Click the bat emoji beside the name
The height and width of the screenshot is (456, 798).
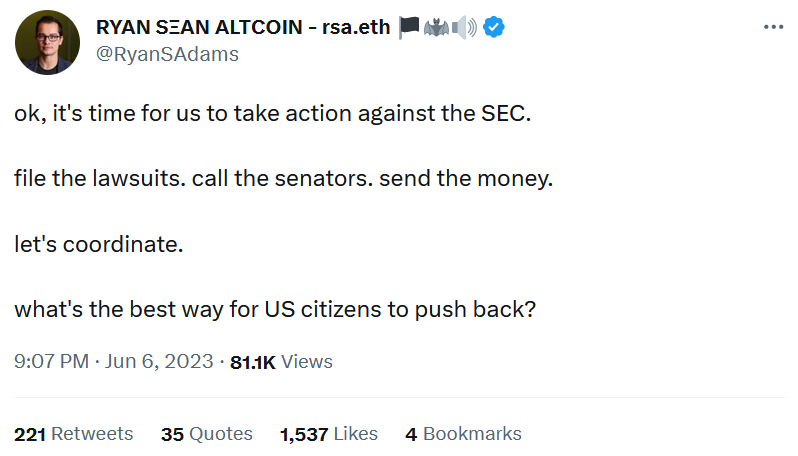coord(438,28)
